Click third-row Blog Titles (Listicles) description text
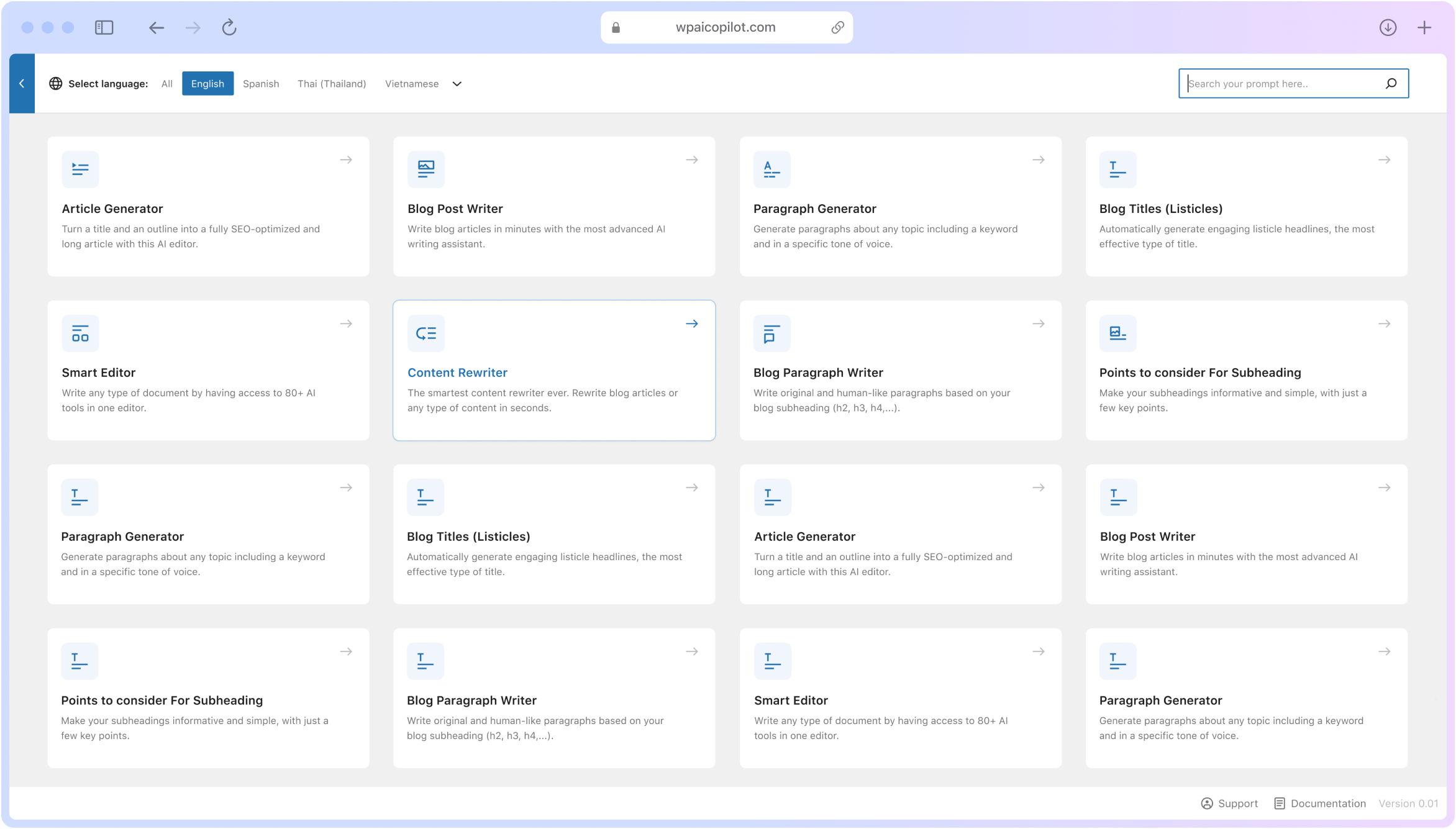This screenshot has width=1456, height=829. pyautogui.click(x=544, y=564)
